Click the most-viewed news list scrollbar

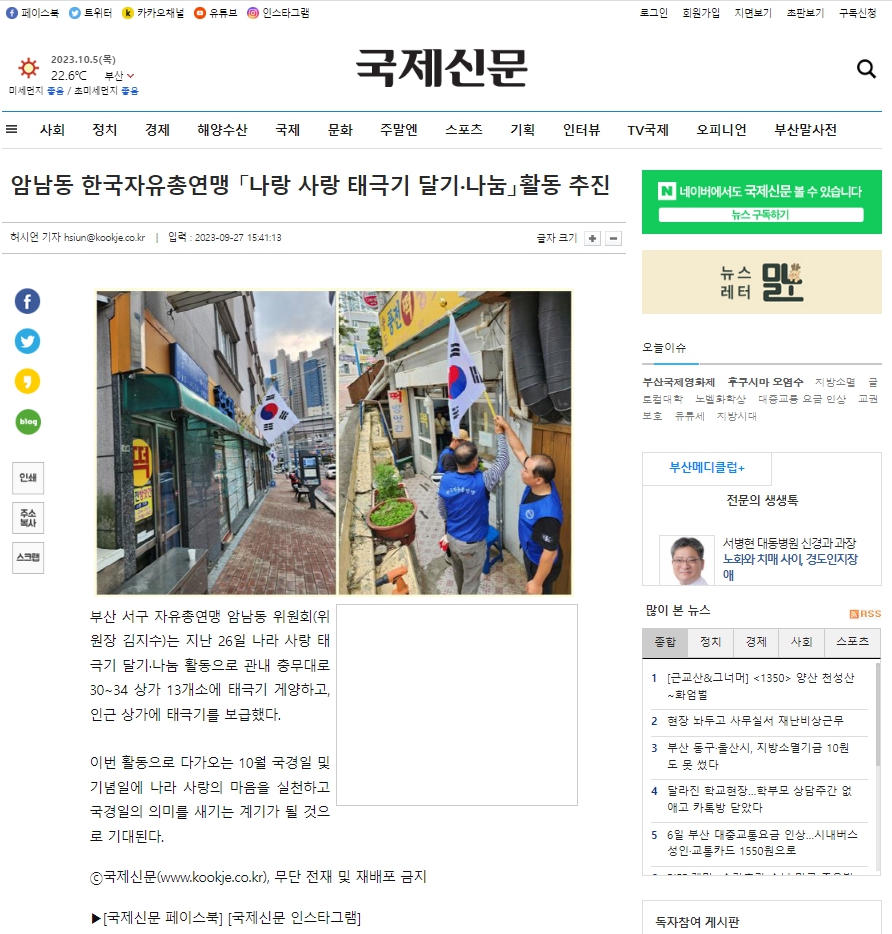click(878, 715)
